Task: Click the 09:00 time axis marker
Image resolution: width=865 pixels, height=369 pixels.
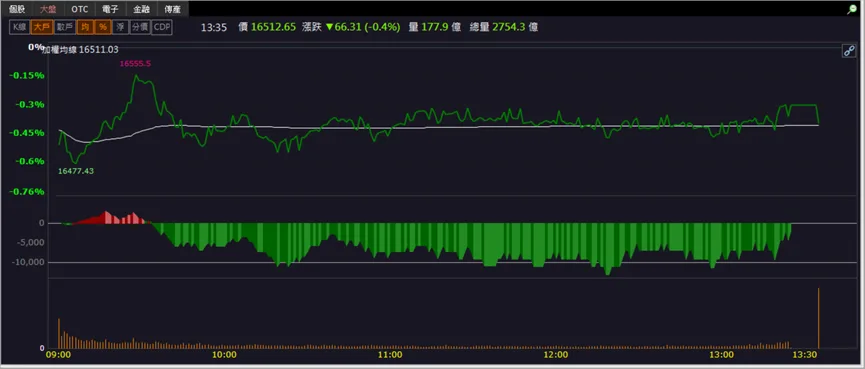Action: pyautogui.click(x=59, y=355)
